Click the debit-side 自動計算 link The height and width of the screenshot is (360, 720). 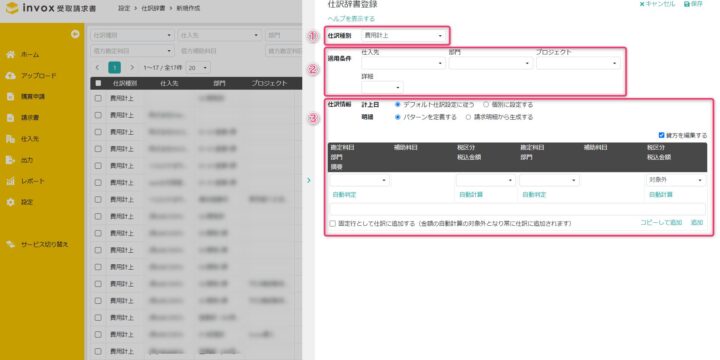471,195
